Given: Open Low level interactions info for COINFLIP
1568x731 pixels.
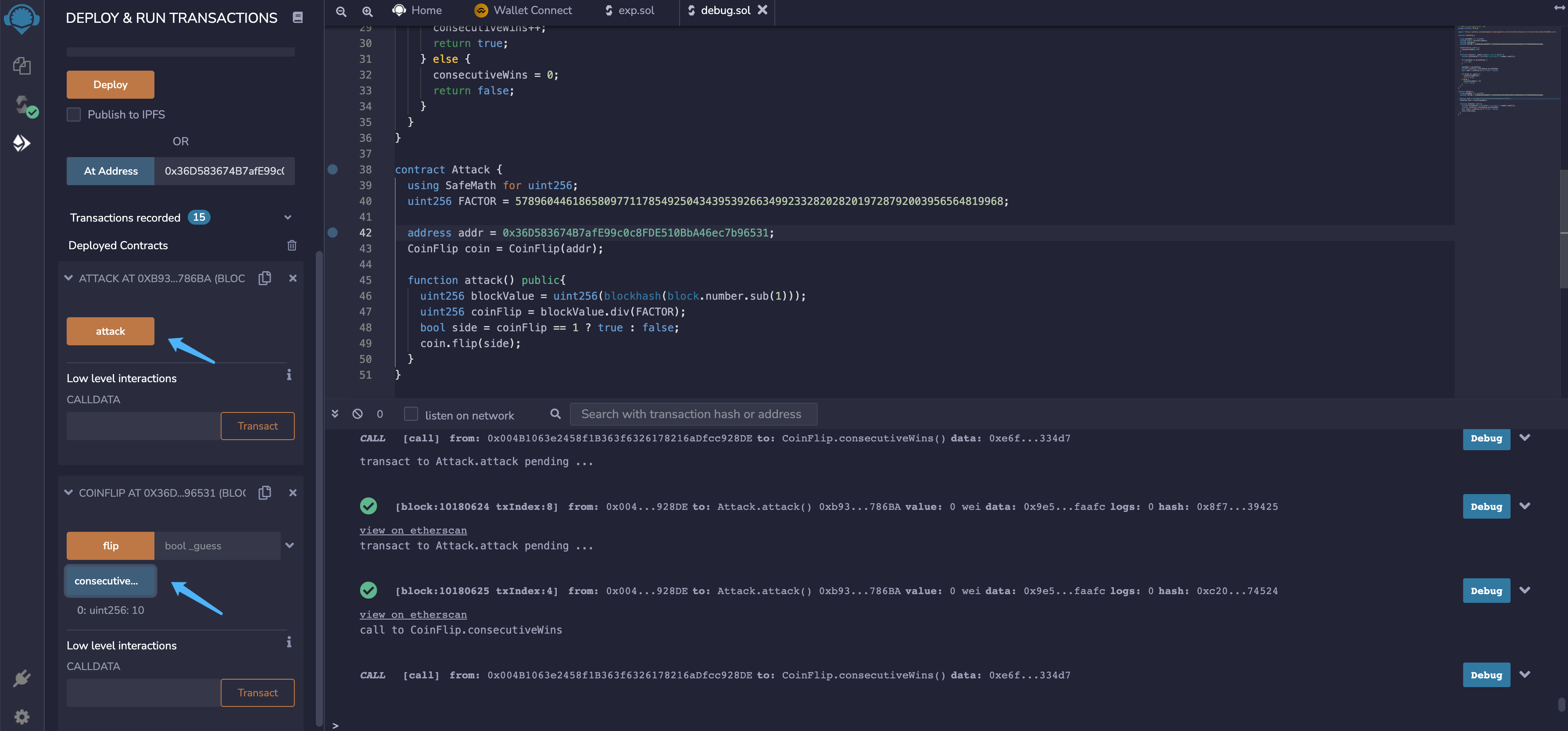Looking at the screenshot, I should [x=289, y=641].
